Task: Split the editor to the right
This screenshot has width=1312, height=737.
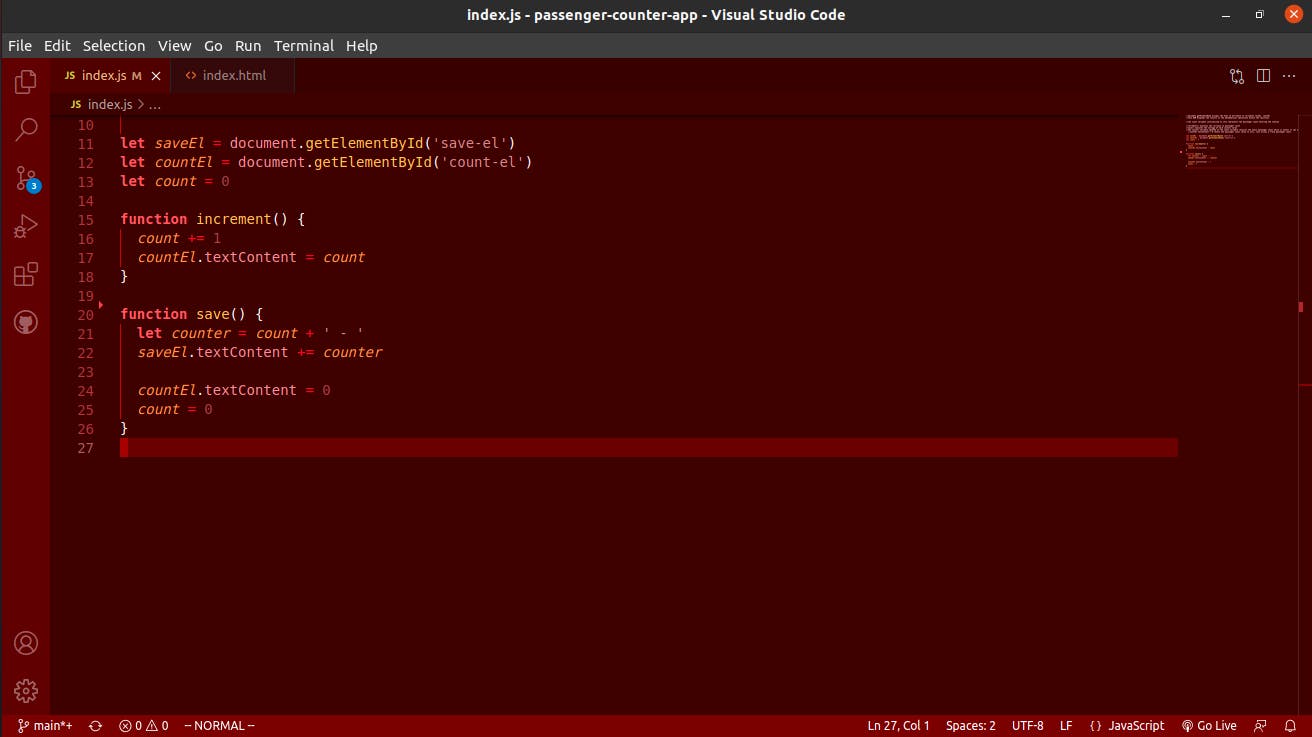Action: coord(1263,76)
